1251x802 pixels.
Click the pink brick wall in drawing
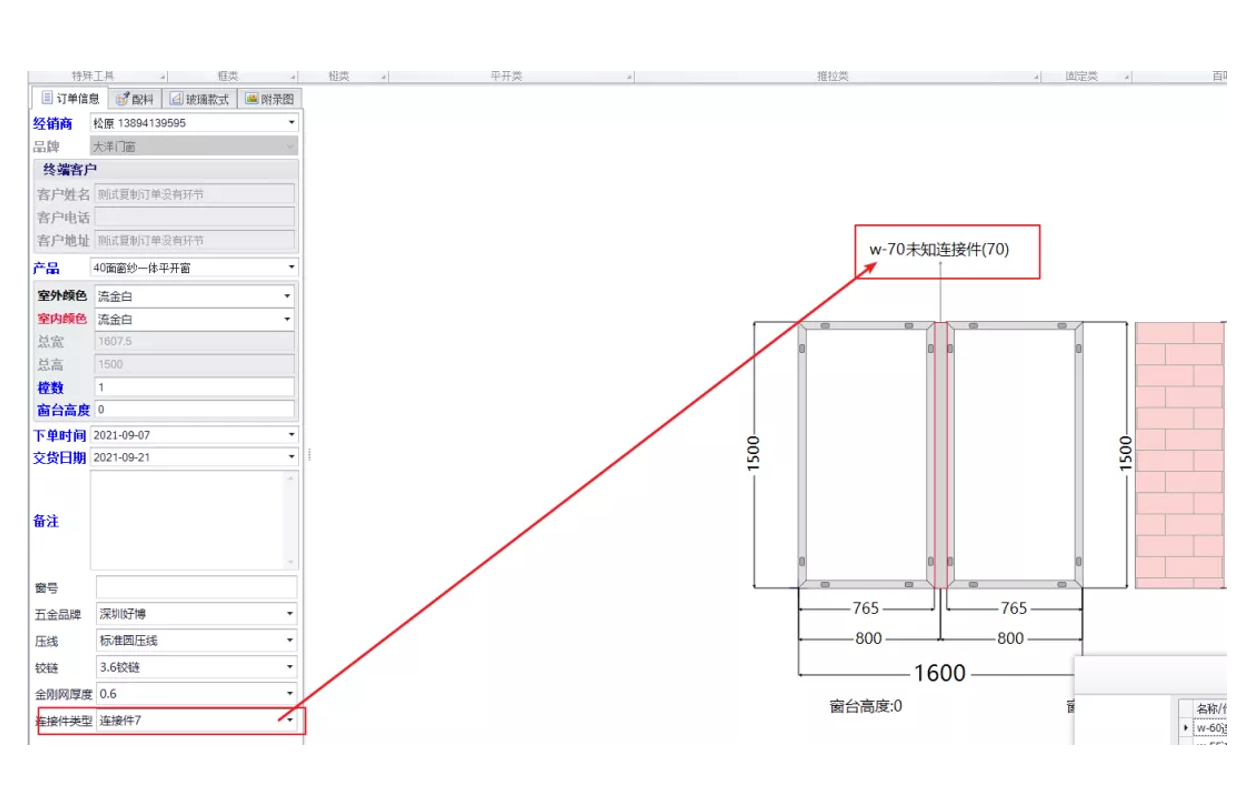1180,455
